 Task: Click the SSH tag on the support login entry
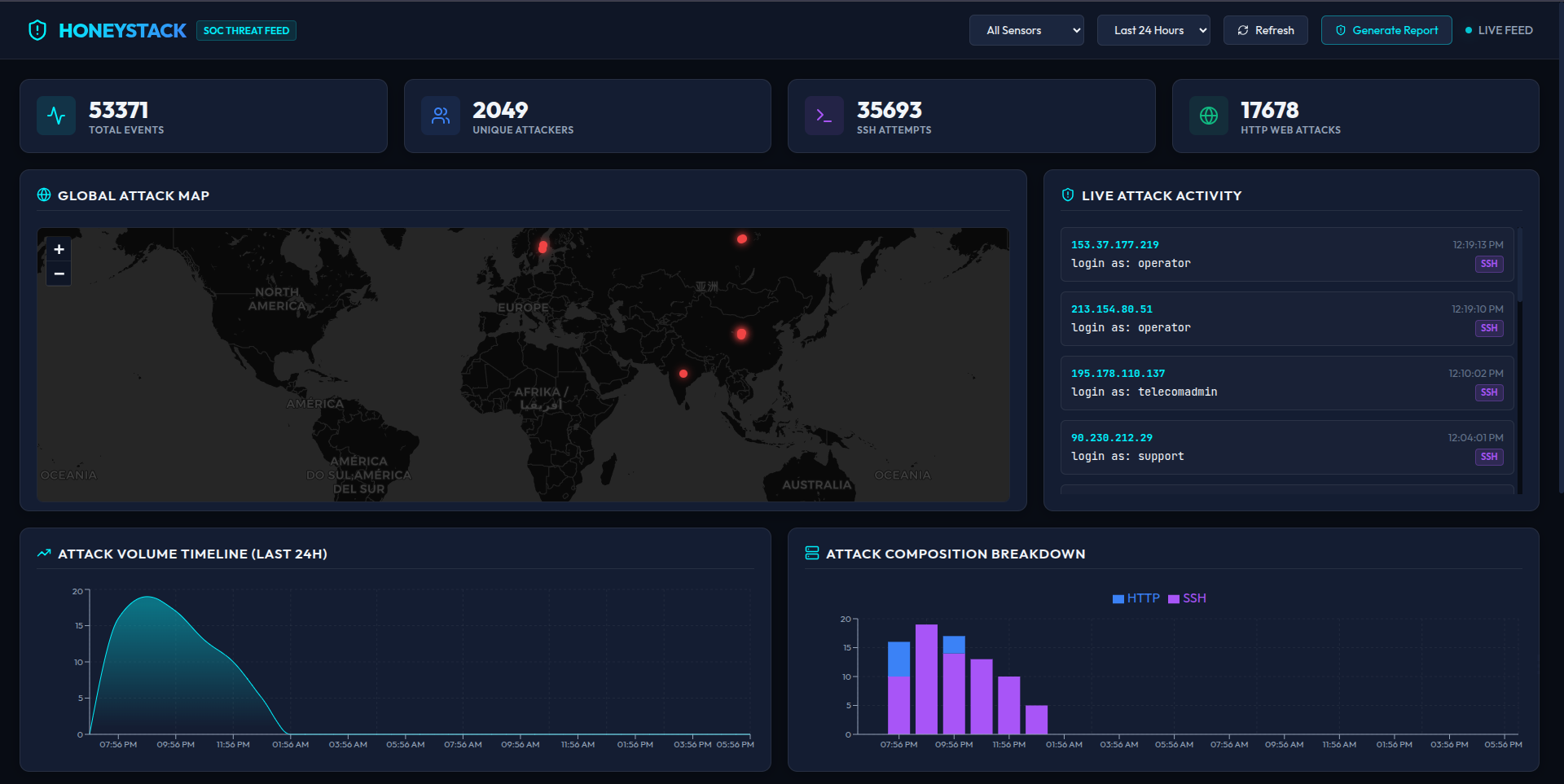[1489, 457]
